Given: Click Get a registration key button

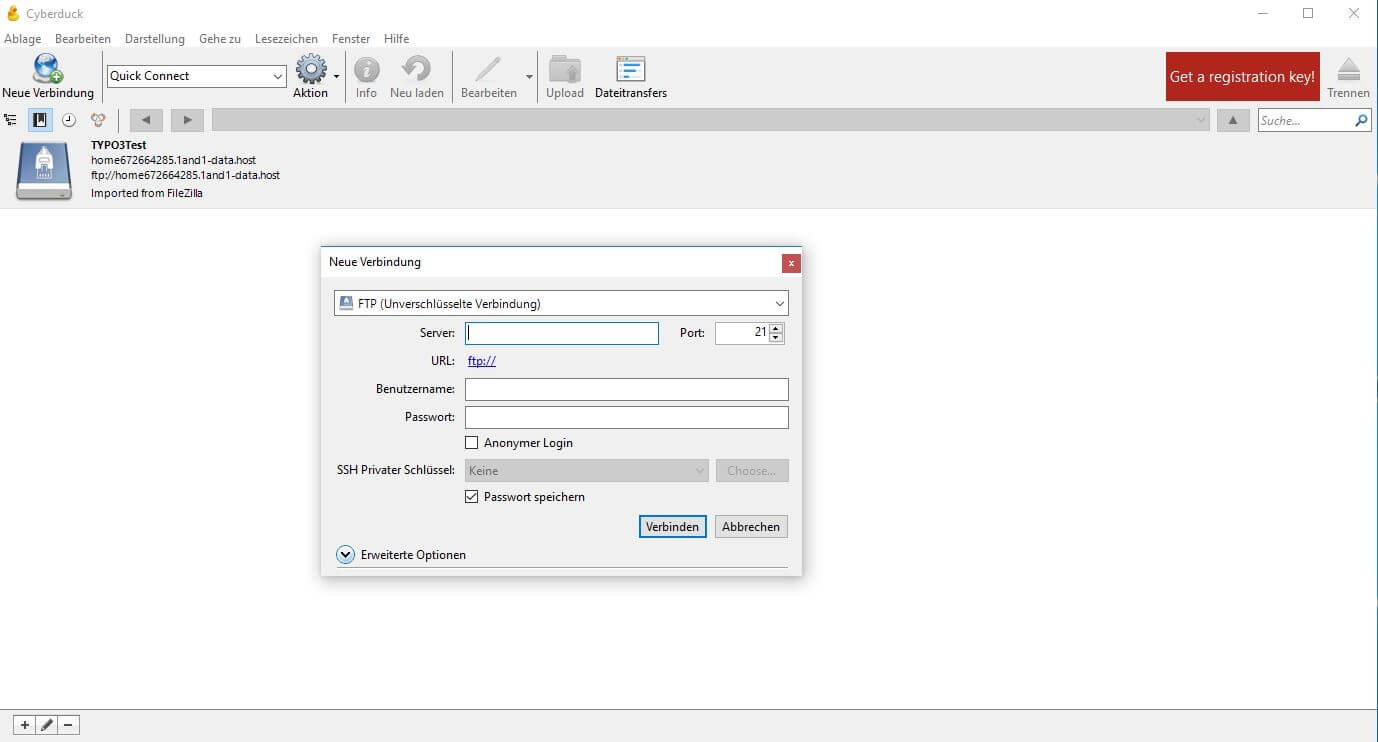Looking at the screenshot, I should 1243,77.
